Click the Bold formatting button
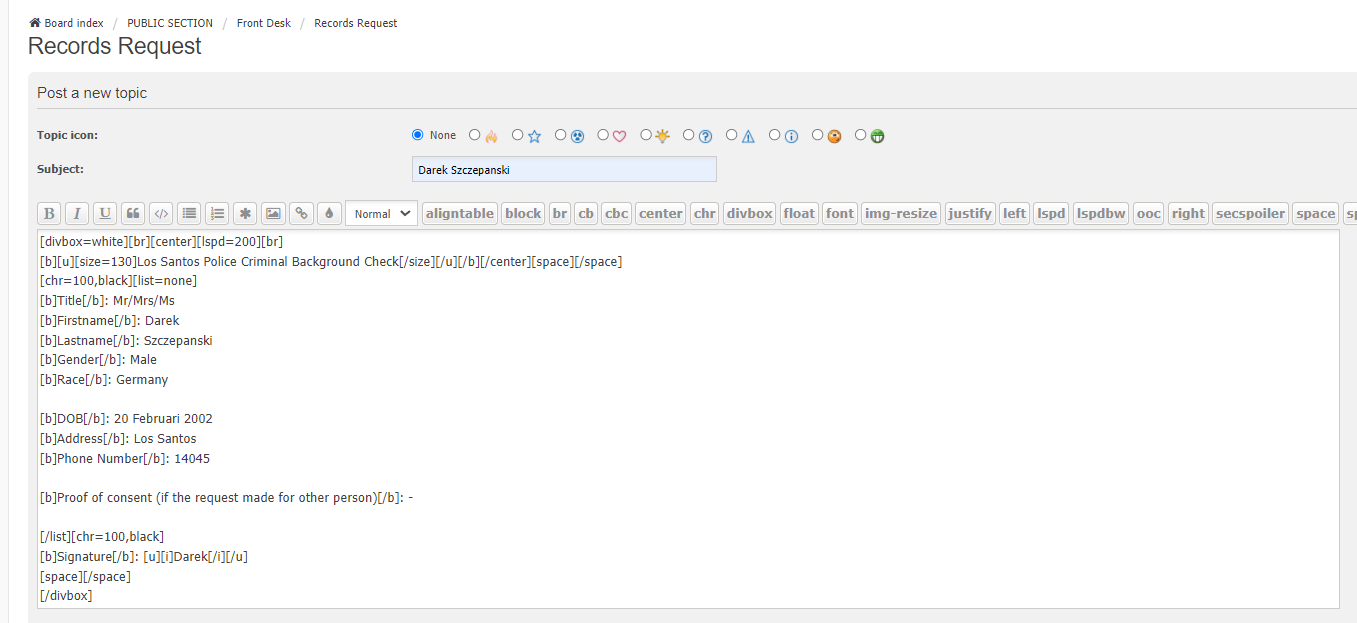 pos(49,213)
